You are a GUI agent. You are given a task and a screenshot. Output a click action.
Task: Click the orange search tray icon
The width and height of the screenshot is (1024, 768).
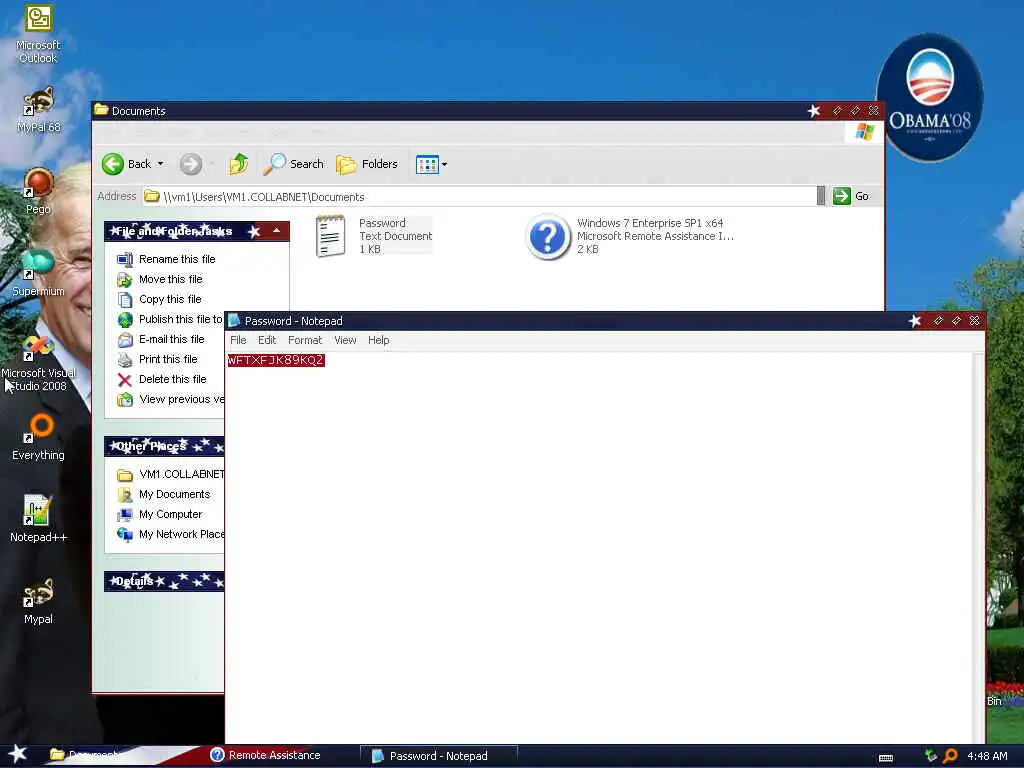(951, 756)
